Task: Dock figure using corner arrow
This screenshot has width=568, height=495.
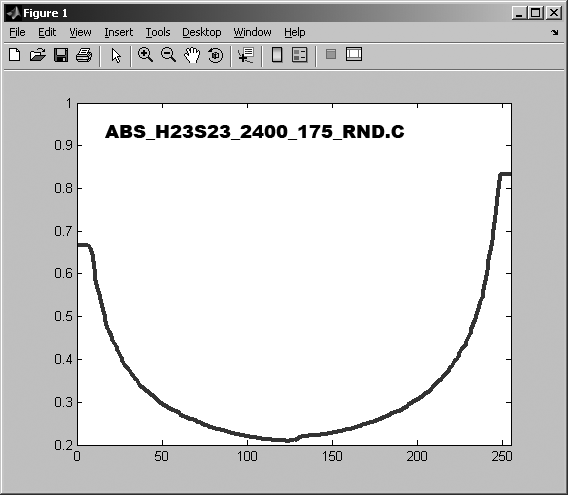Action: pyautogui.click(x=555, y=33)
